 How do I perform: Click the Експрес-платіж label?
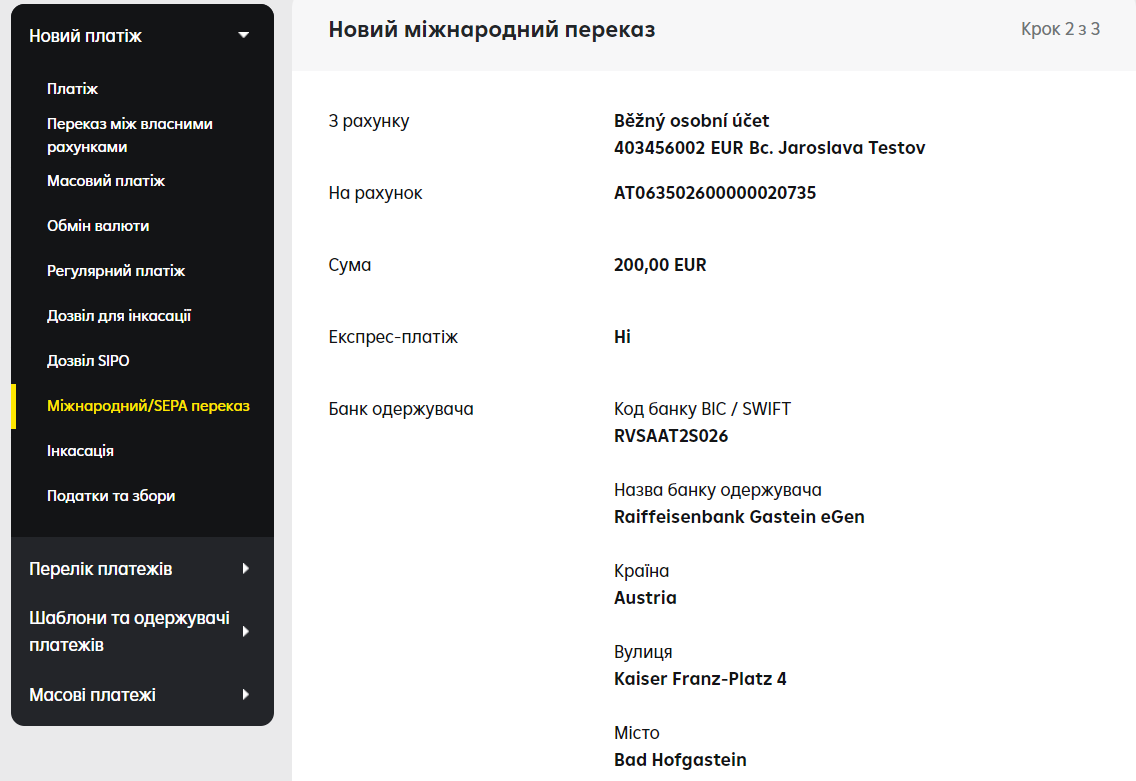pyautogui.click(x=393, y=337)
